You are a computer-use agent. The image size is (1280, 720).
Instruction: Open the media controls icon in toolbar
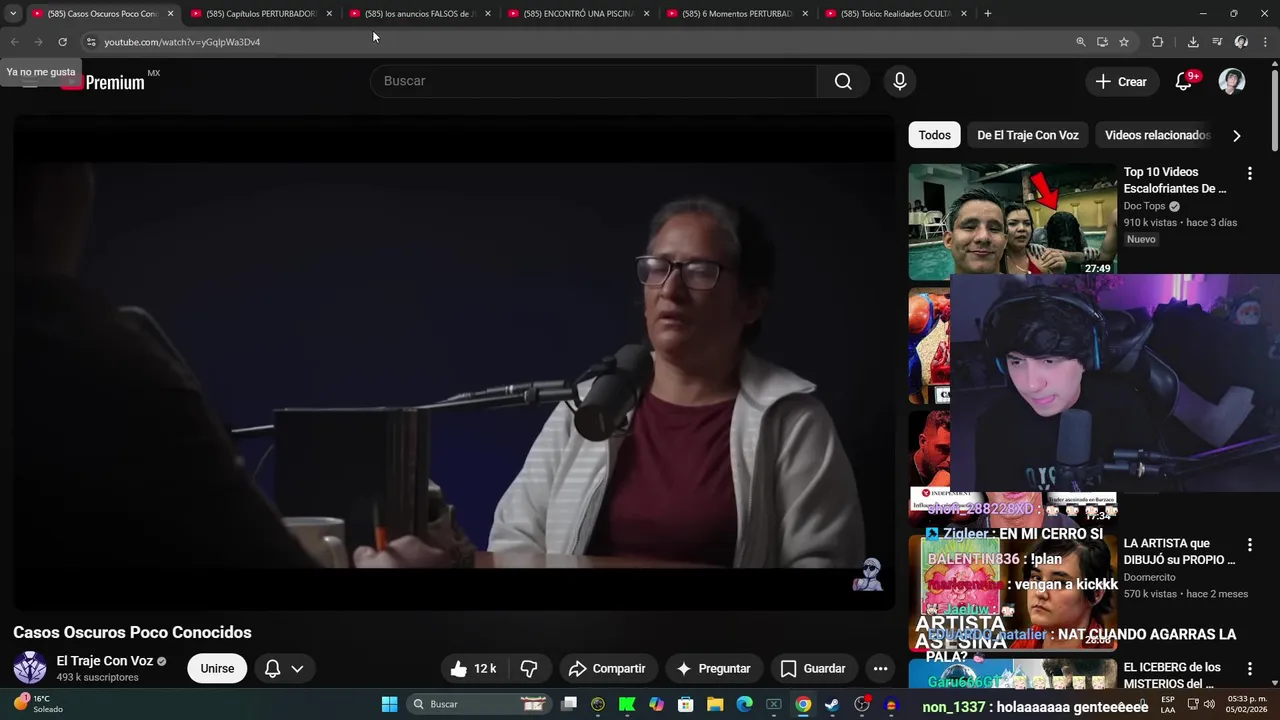pyautogui.click(x=1217, y=42)
